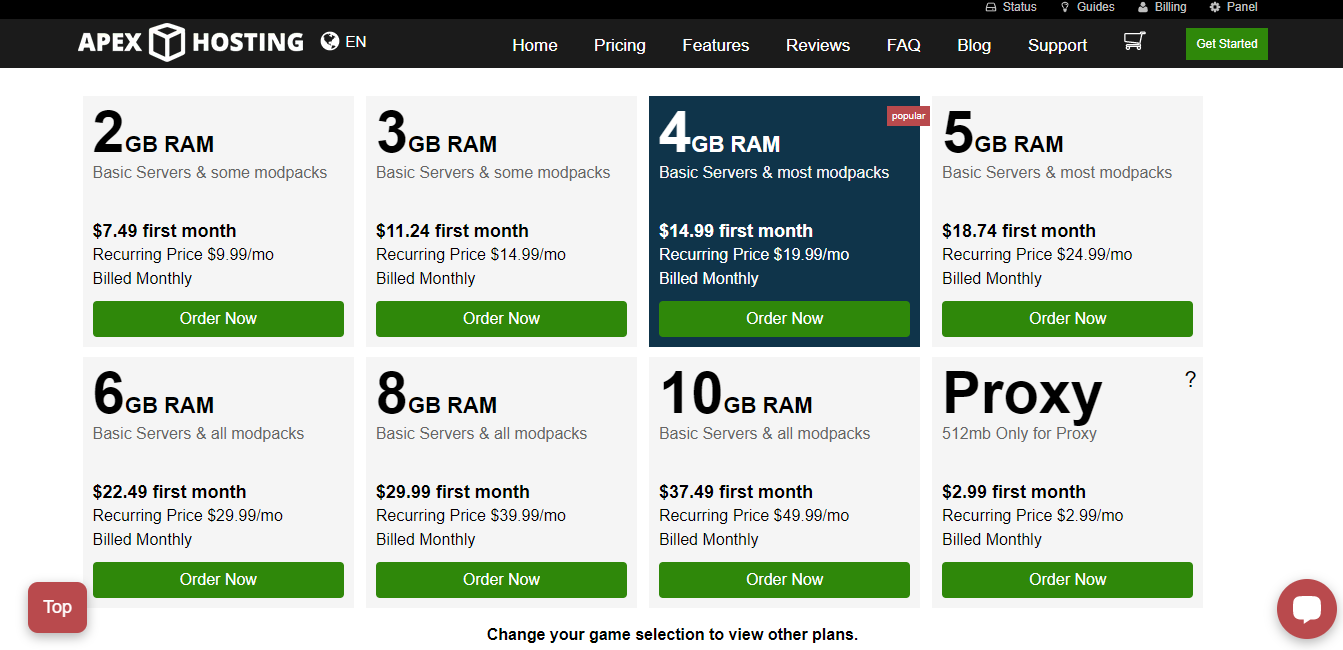Order the 8GB RAM plan
This screenshot has width=1343, height=650.
pos(501,580)
